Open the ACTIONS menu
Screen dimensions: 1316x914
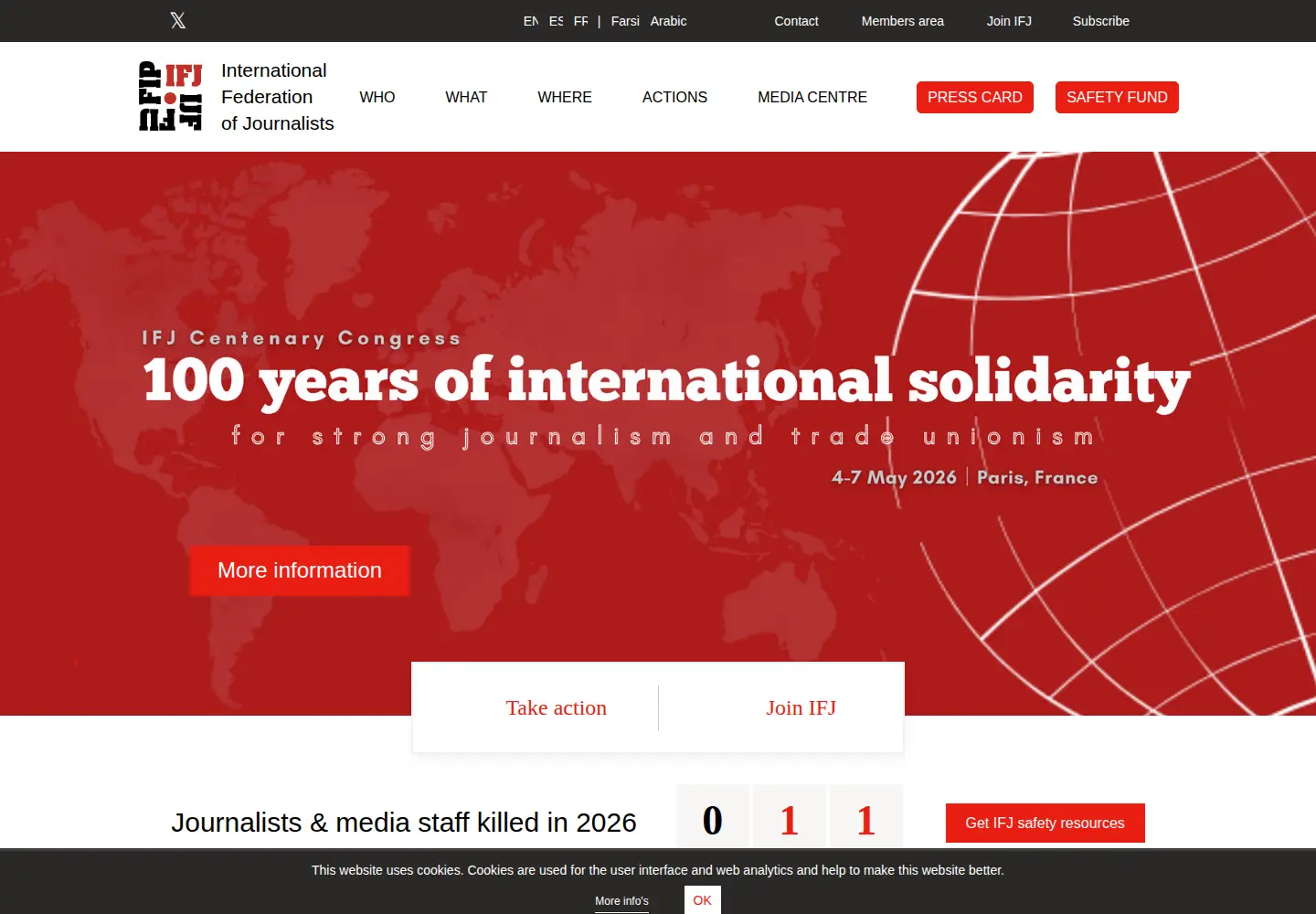point(674,97)
